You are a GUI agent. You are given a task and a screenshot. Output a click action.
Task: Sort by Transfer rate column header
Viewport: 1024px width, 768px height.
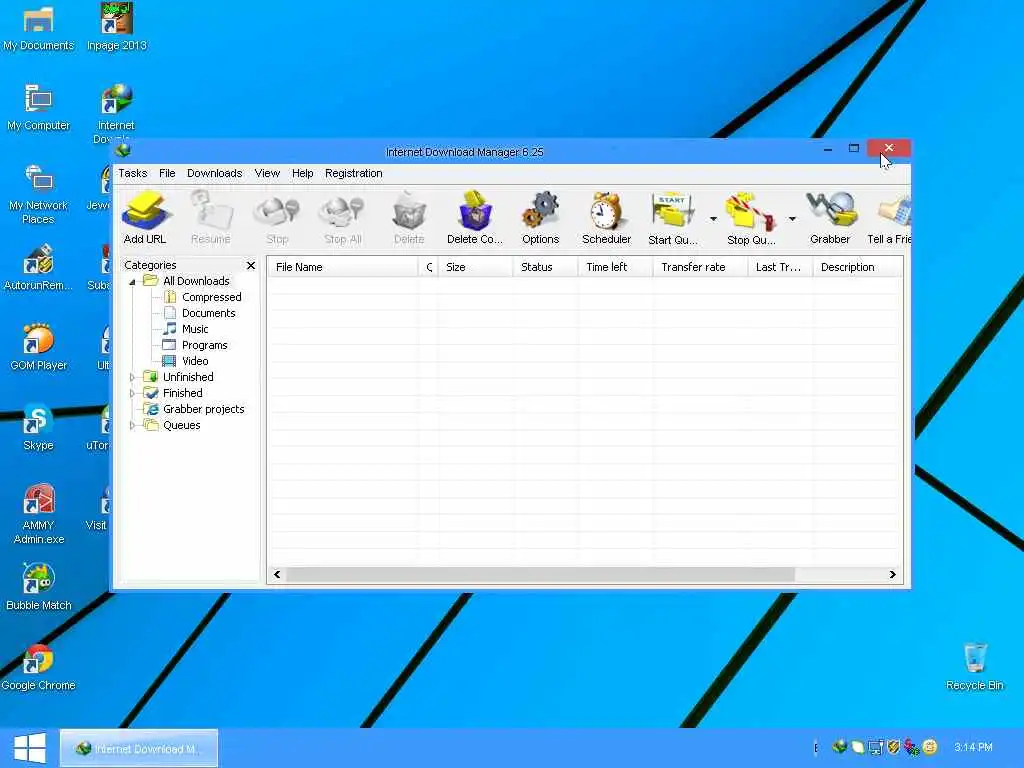point(700,267)
